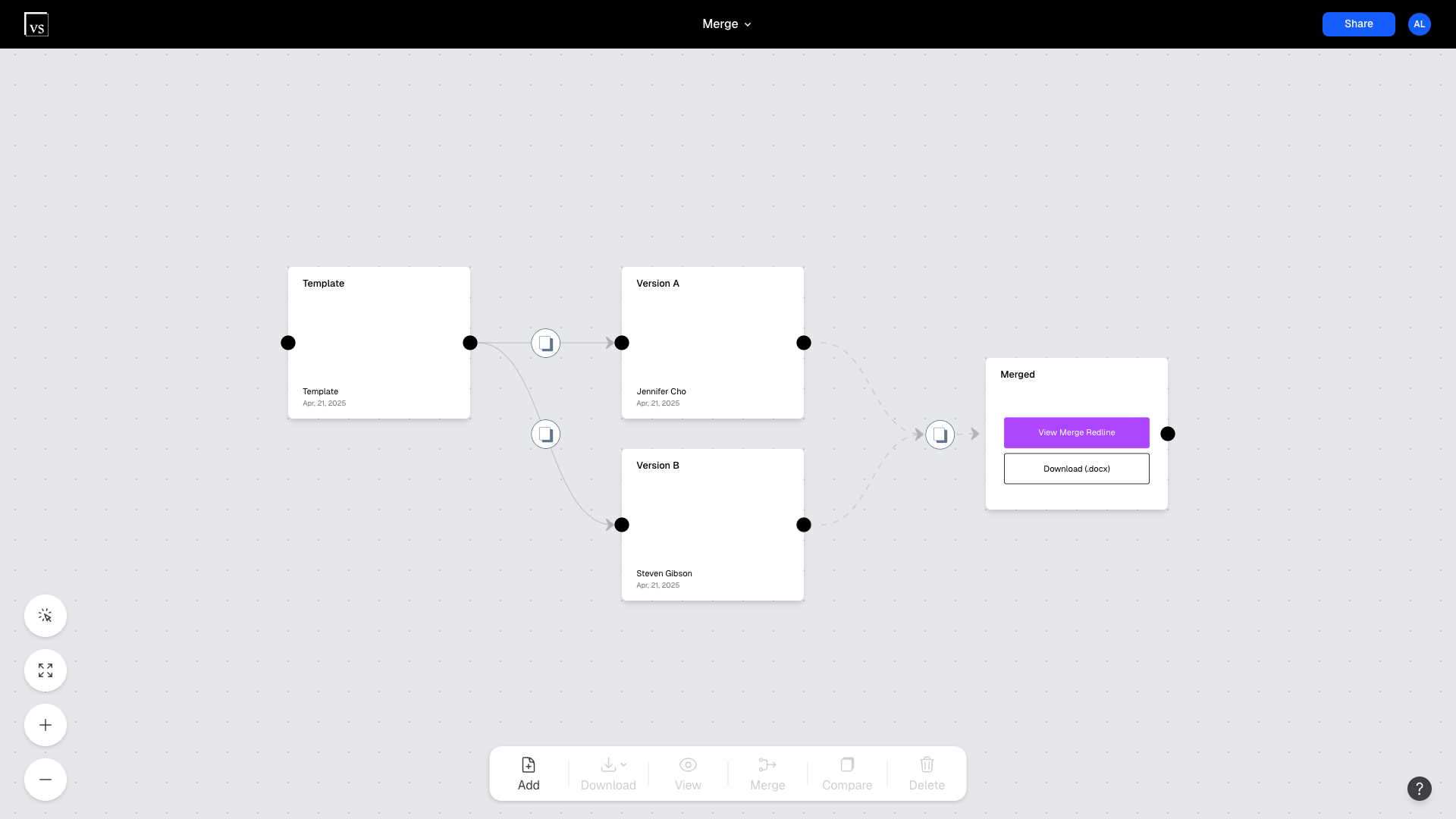Click View Merge Redline button
Image resolution: width=1456 pixels, height=819 pixels.
click(x=1076, y=432)
